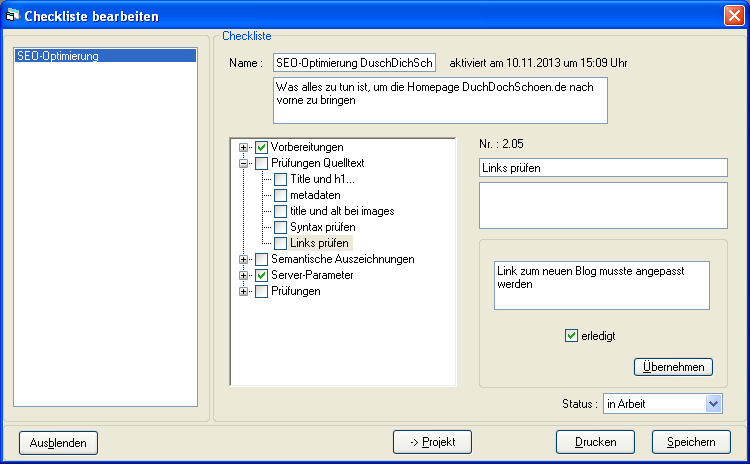The height and width of the screenshot is (464, 750).
Task: Click the -> Projekt button
Action: click(x=432, y=442)
